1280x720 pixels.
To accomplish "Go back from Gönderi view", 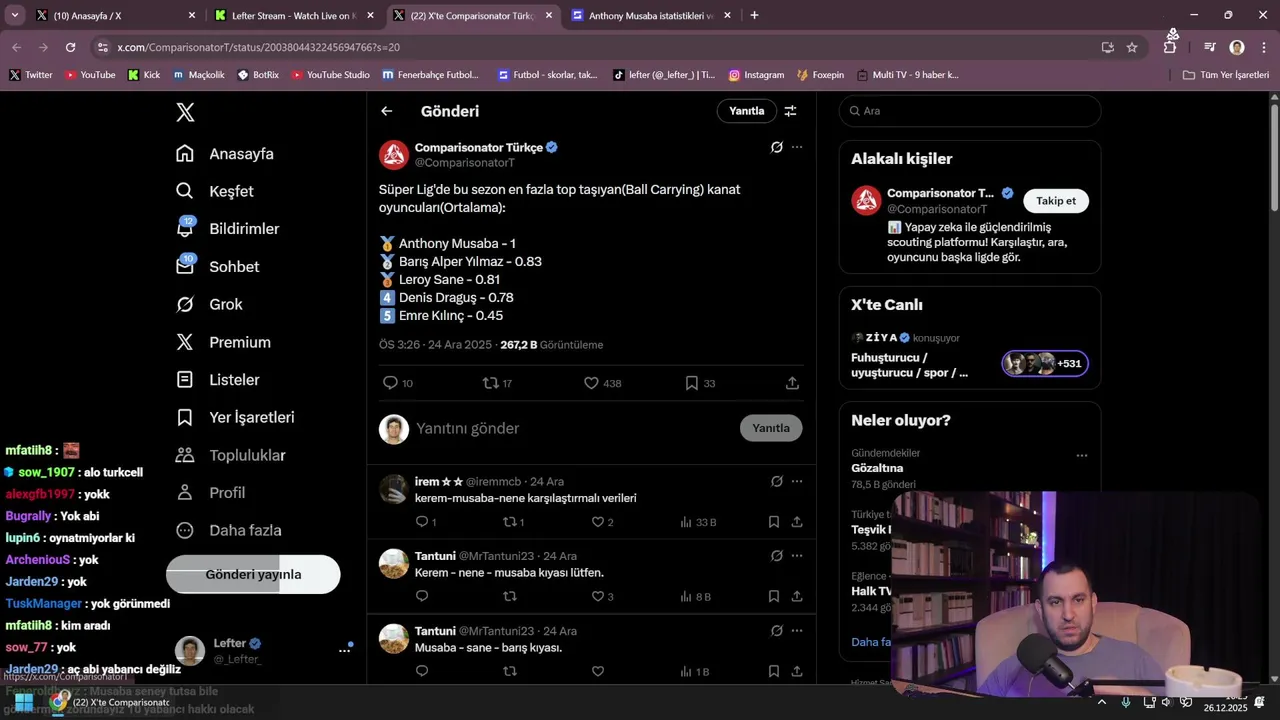I will tap(387, 111).
